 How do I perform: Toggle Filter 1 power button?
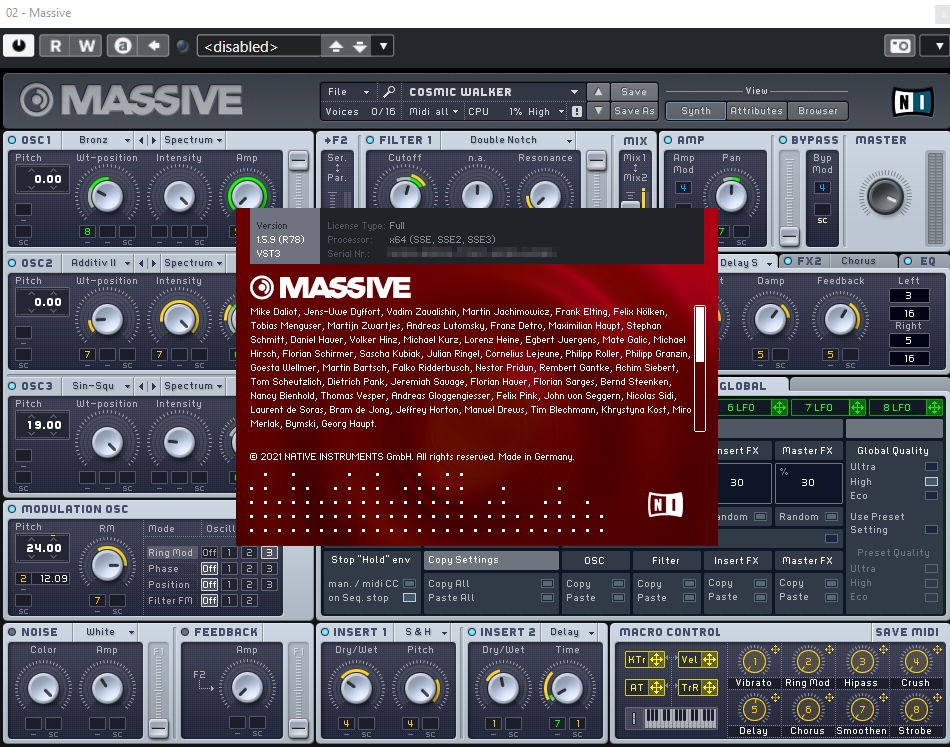tap(370, 140)
